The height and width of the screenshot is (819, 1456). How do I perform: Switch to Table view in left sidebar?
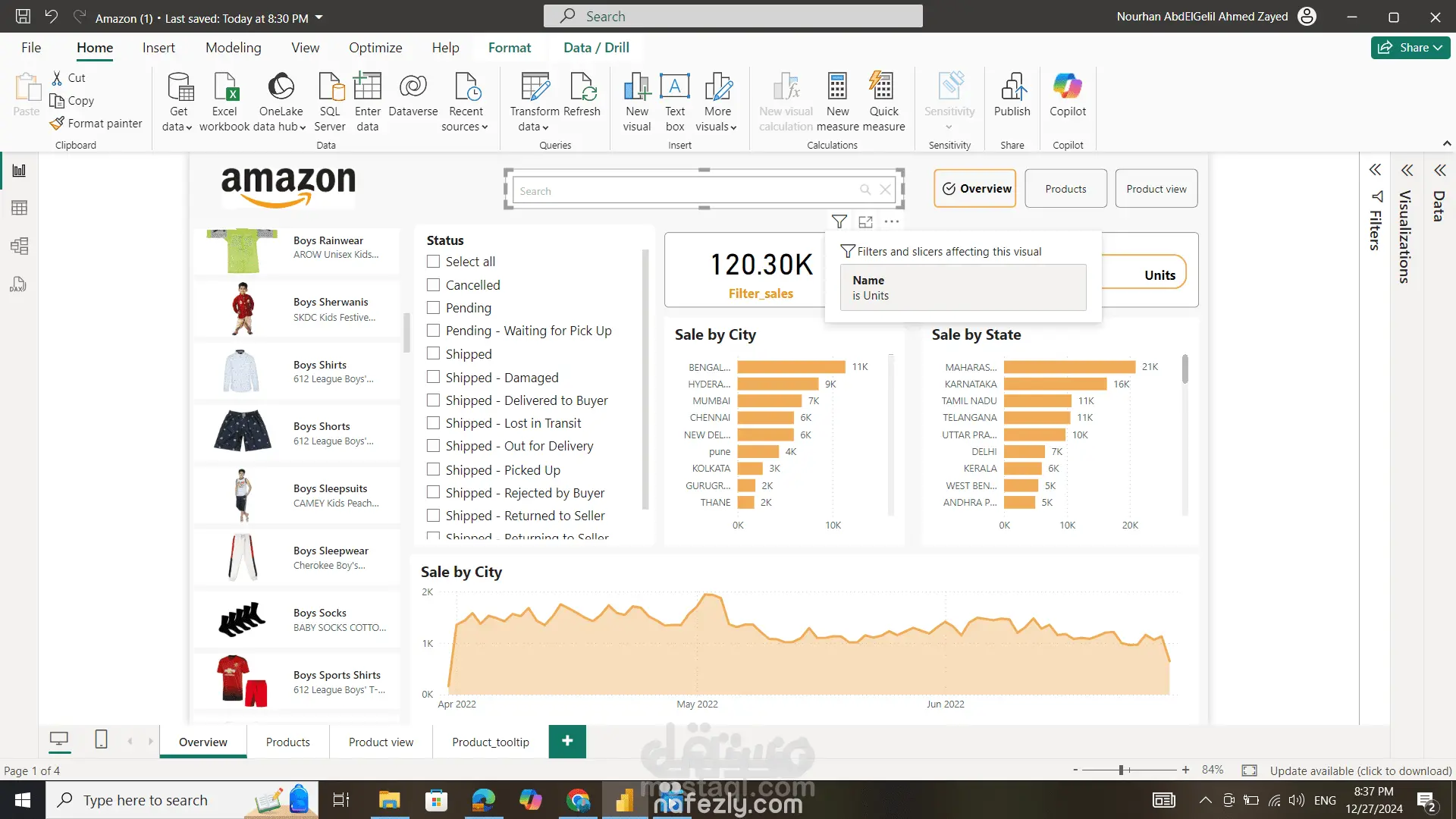pos(19,208)
